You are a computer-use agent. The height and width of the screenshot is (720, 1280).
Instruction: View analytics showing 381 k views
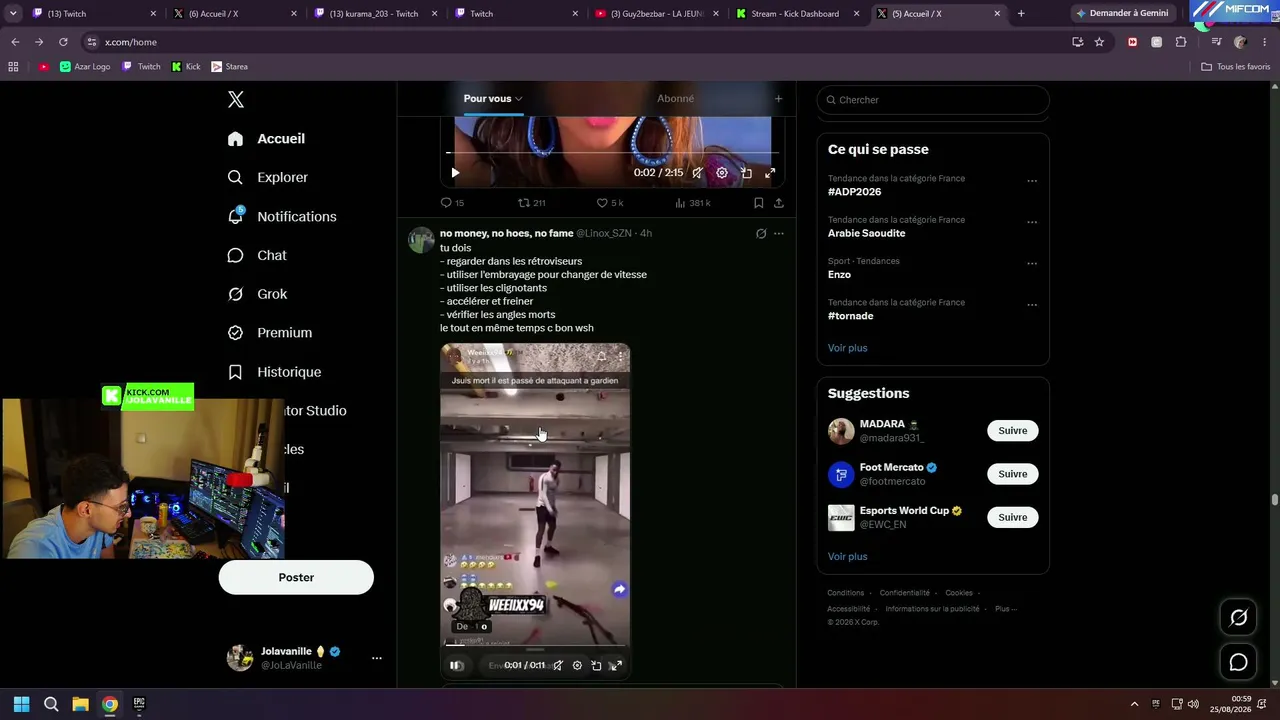click(693, 203)
